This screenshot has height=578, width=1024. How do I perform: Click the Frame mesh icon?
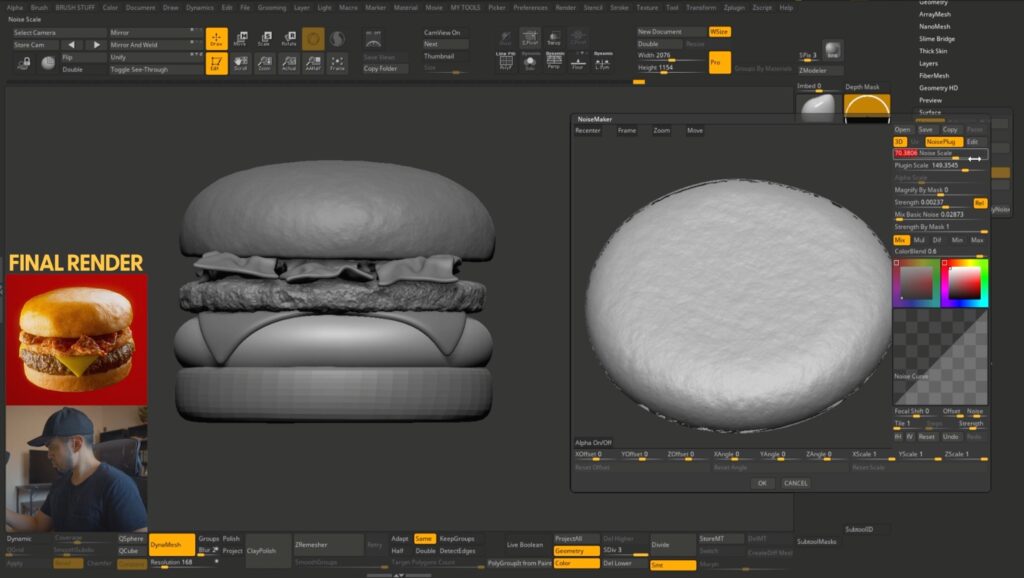tap(337, 63)
